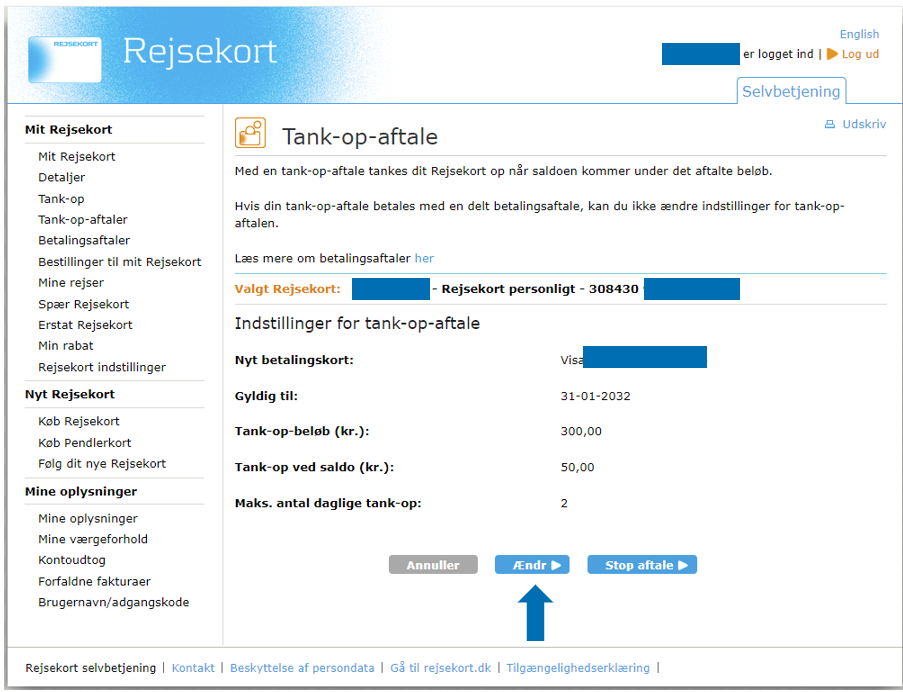Click the Rejsekort card logo icon
Image resolution: width=903 pixels, height=692 pixels.
[x=65, y=59]
